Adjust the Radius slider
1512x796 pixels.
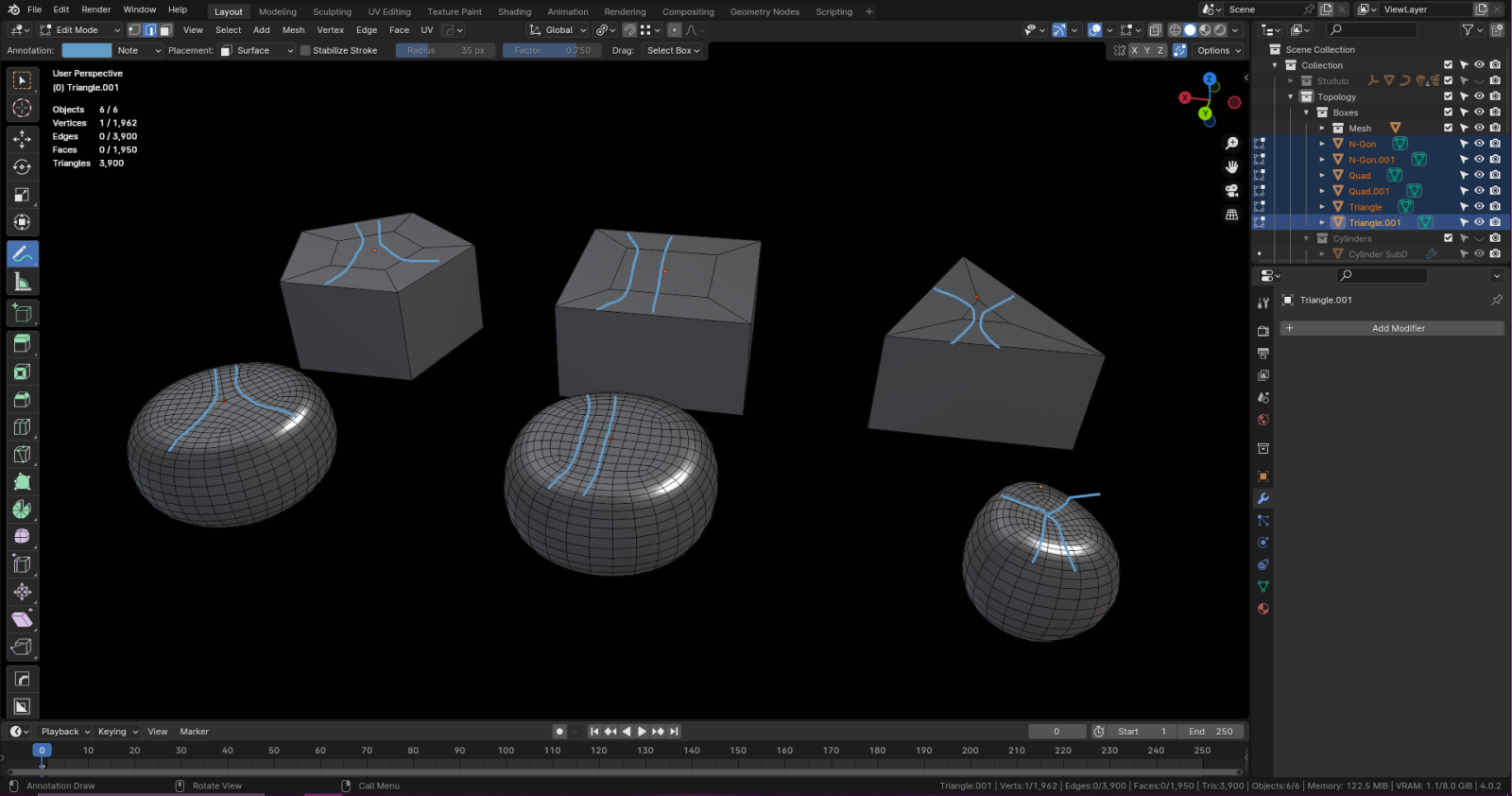[445, 50]
